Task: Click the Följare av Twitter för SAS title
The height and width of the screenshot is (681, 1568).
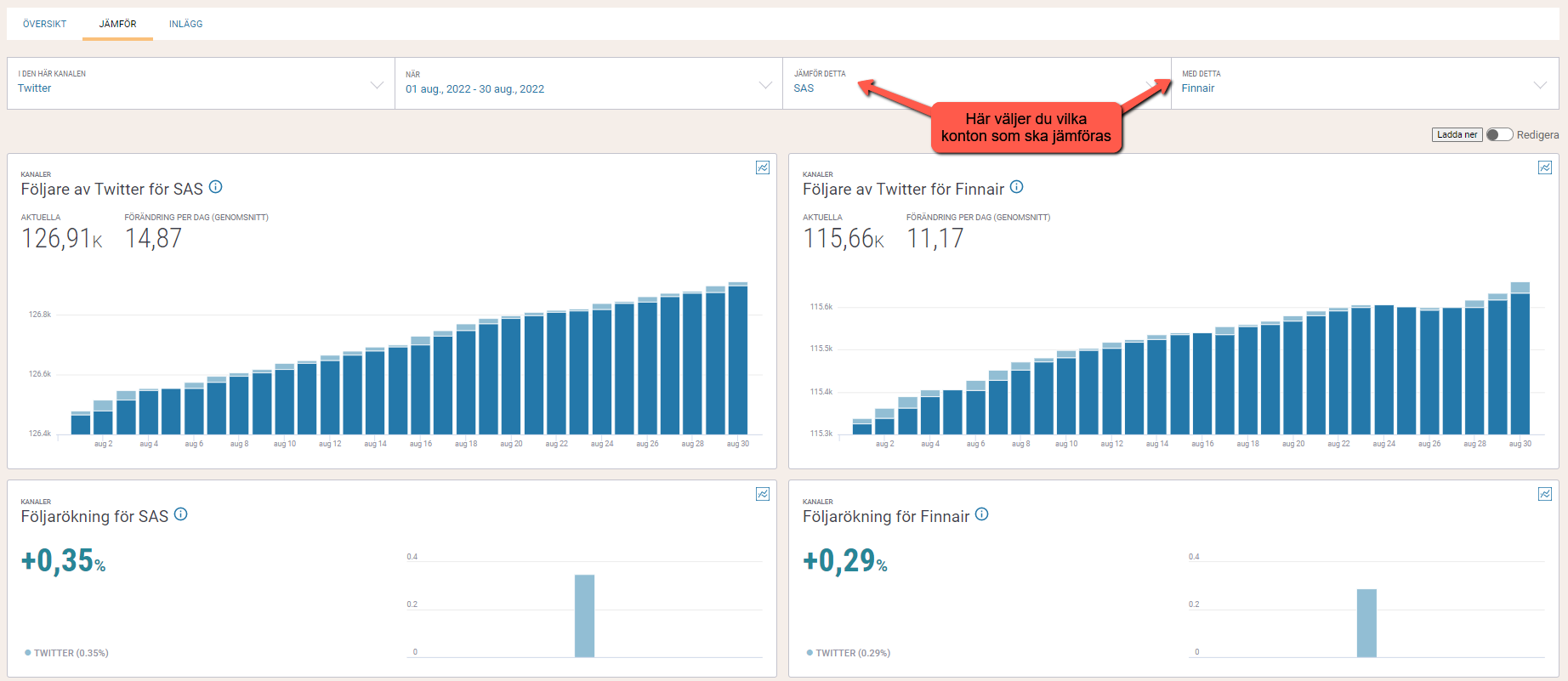Action: pos(112,189)
